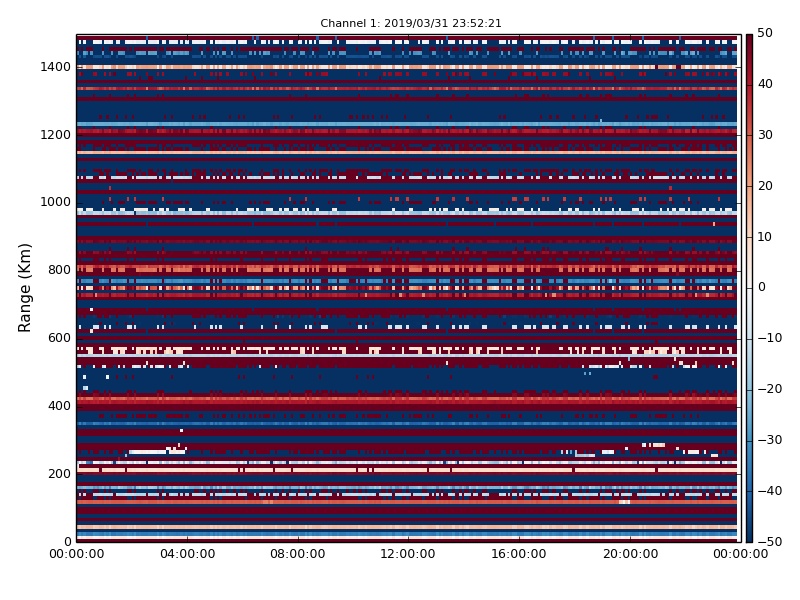
Task: Click the 20:00:00 time axis label
Action: point(630,554)
